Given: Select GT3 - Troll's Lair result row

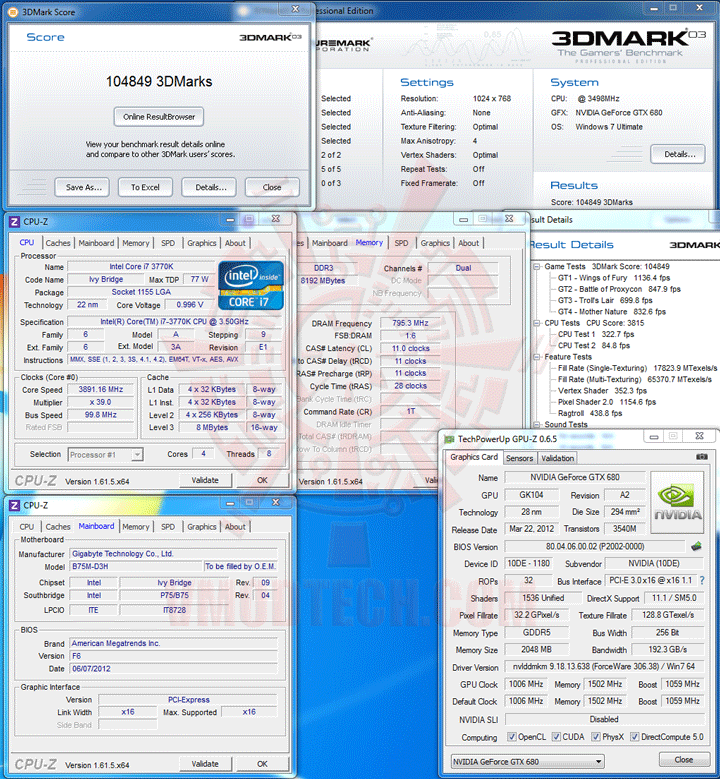Looking at the screenshot, I should click(x=605, y=301).
